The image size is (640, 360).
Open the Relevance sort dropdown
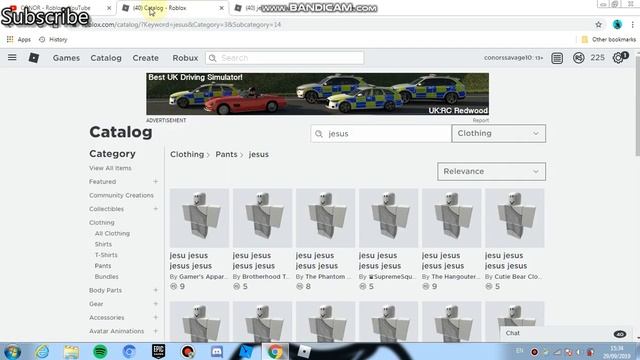491,171
